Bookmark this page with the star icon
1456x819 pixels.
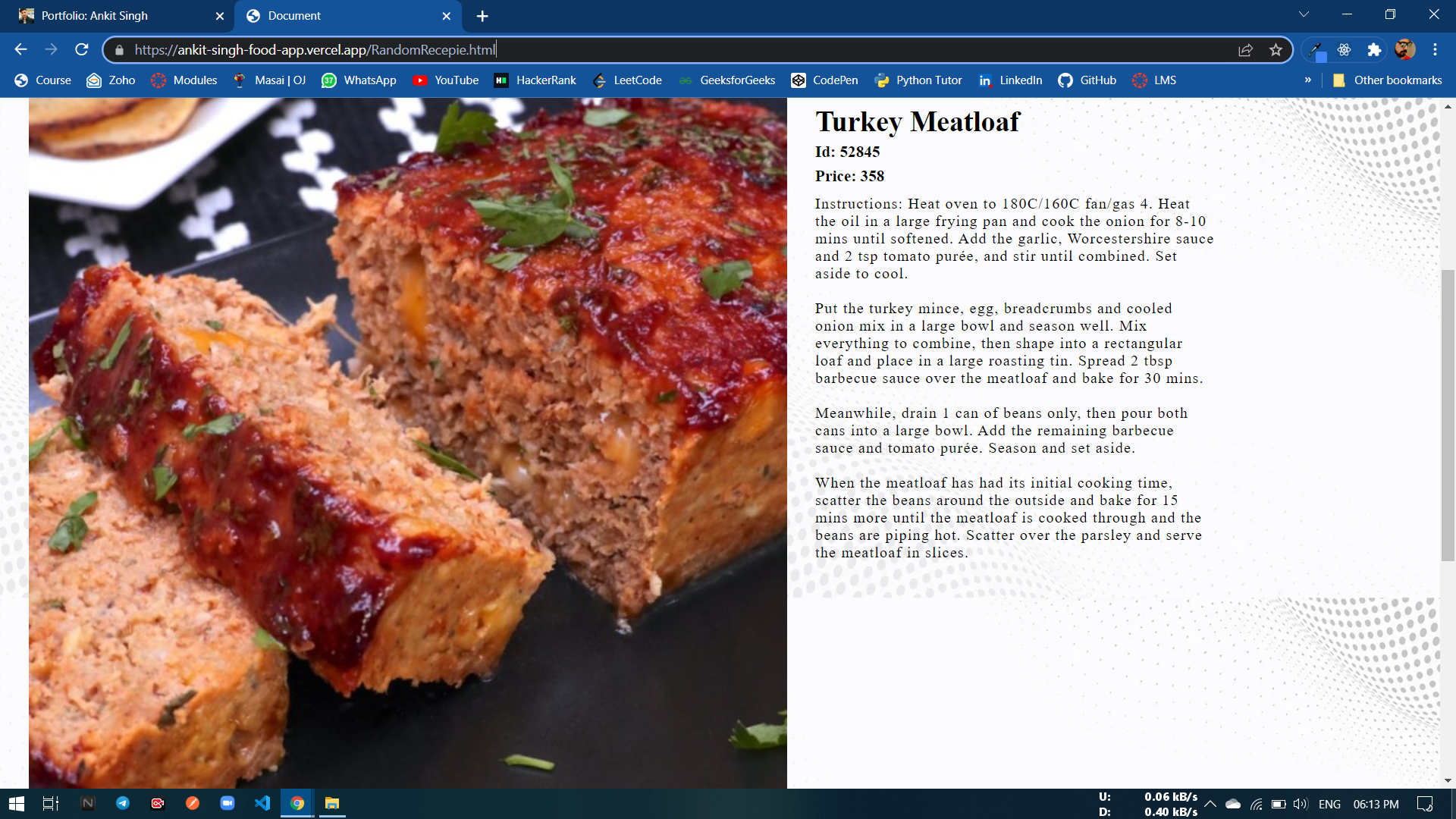pos(1276,50)
